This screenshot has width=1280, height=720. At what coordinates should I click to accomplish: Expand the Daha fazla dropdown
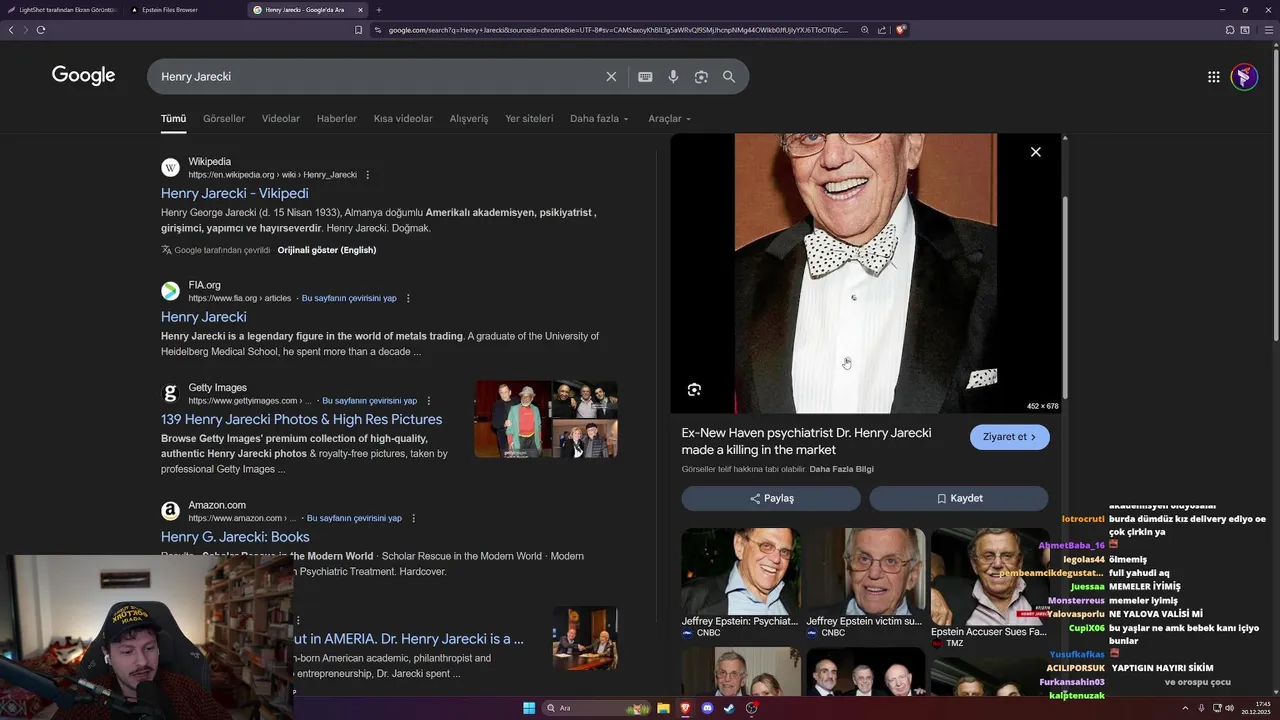click(599, 118)
